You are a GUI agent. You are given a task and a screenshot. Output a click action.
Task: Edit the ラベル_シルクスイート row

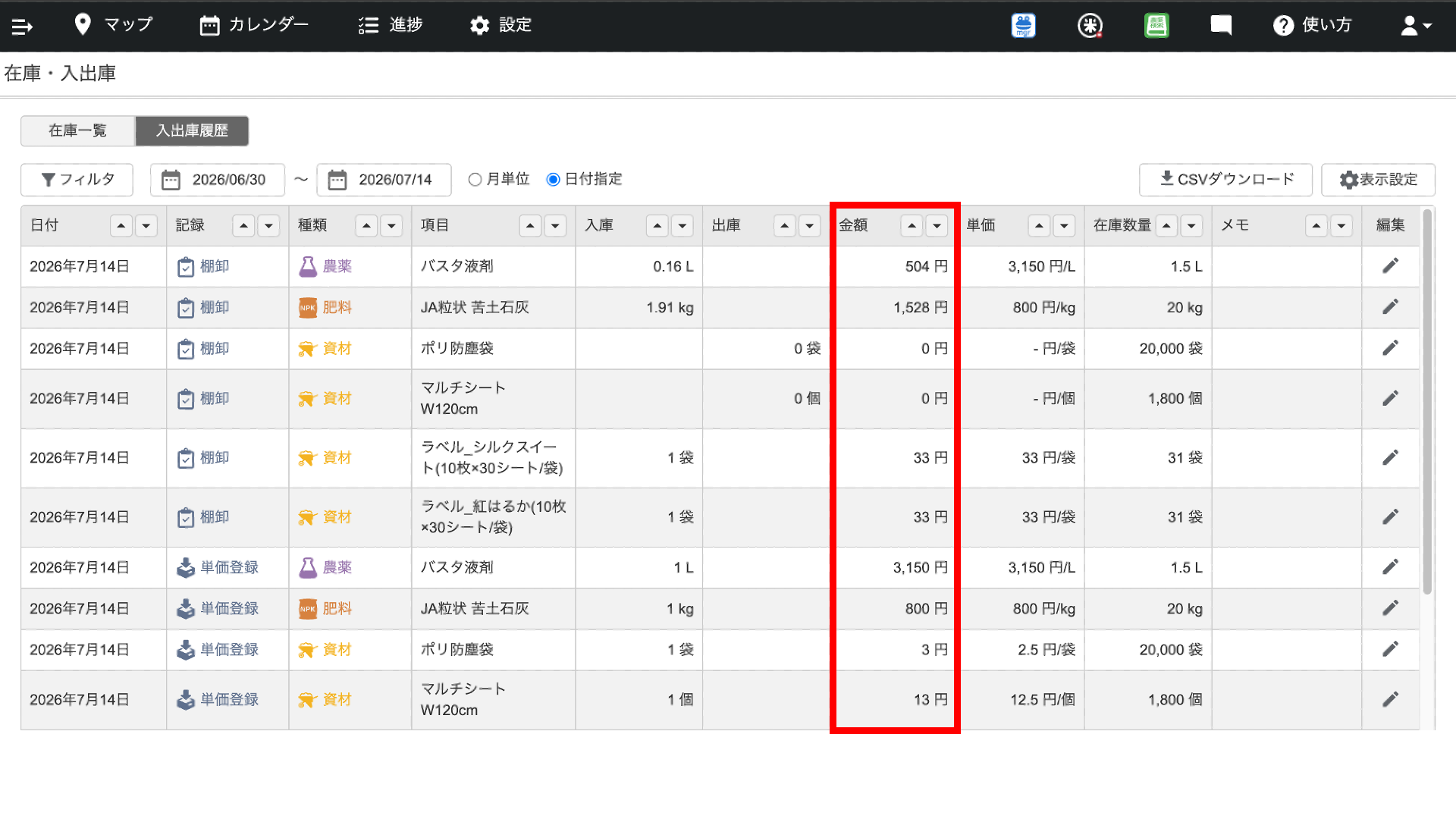[x=1390, y=457]
